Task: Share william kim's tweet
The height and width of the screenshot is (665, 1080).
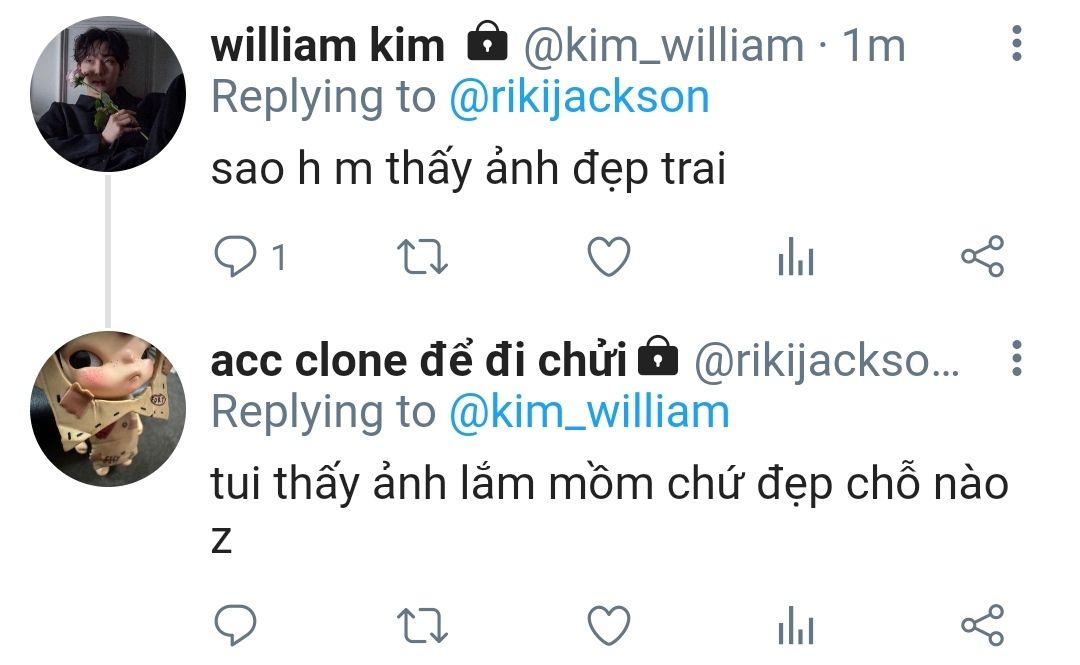Action: click(x=983, y=256)
